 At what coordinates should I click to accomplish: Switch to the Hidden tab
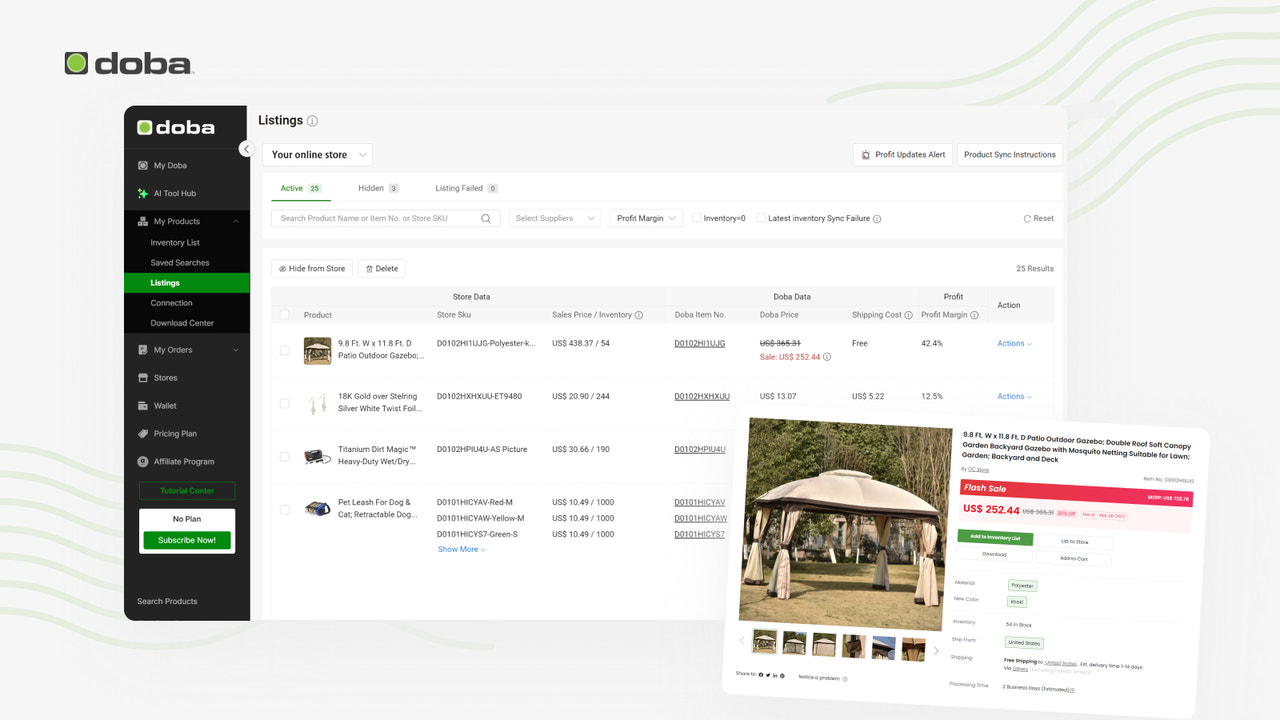[378, 188]
